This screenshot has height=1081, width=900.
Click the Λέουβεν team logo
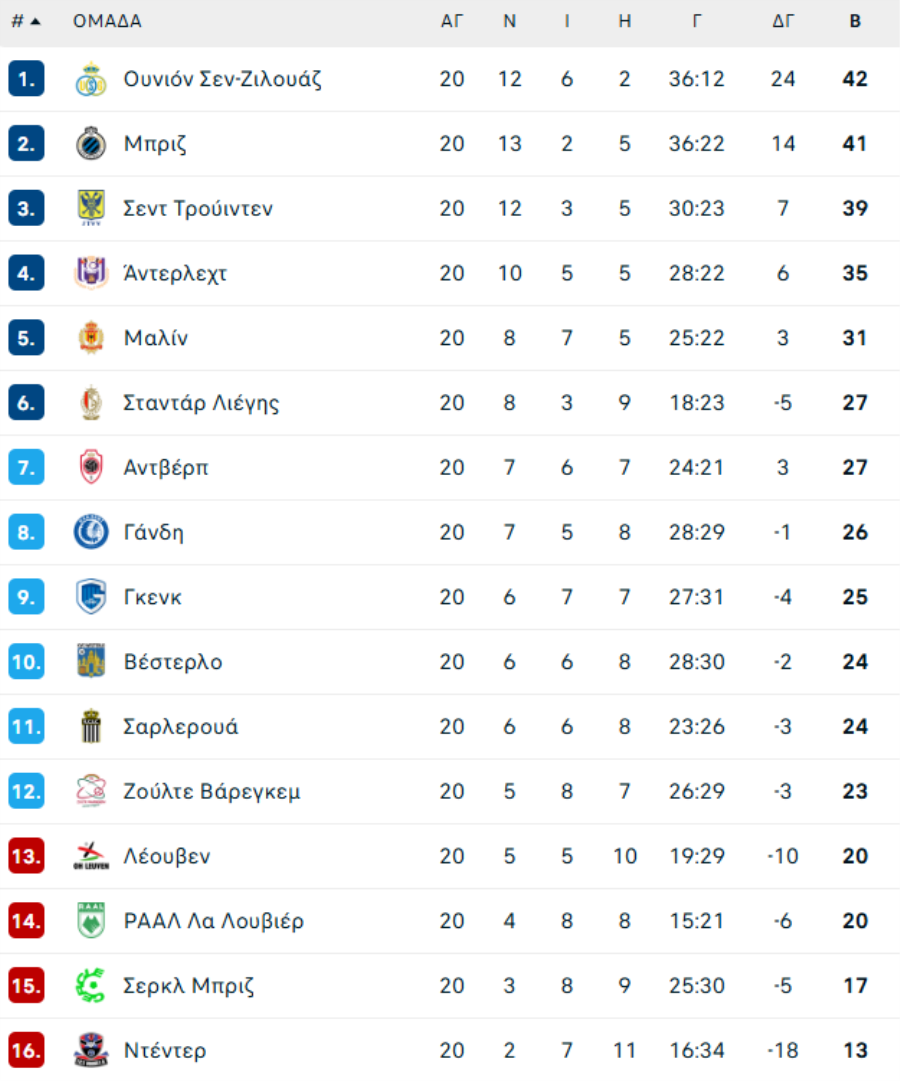pyautogui.click(x=91, y=856)
